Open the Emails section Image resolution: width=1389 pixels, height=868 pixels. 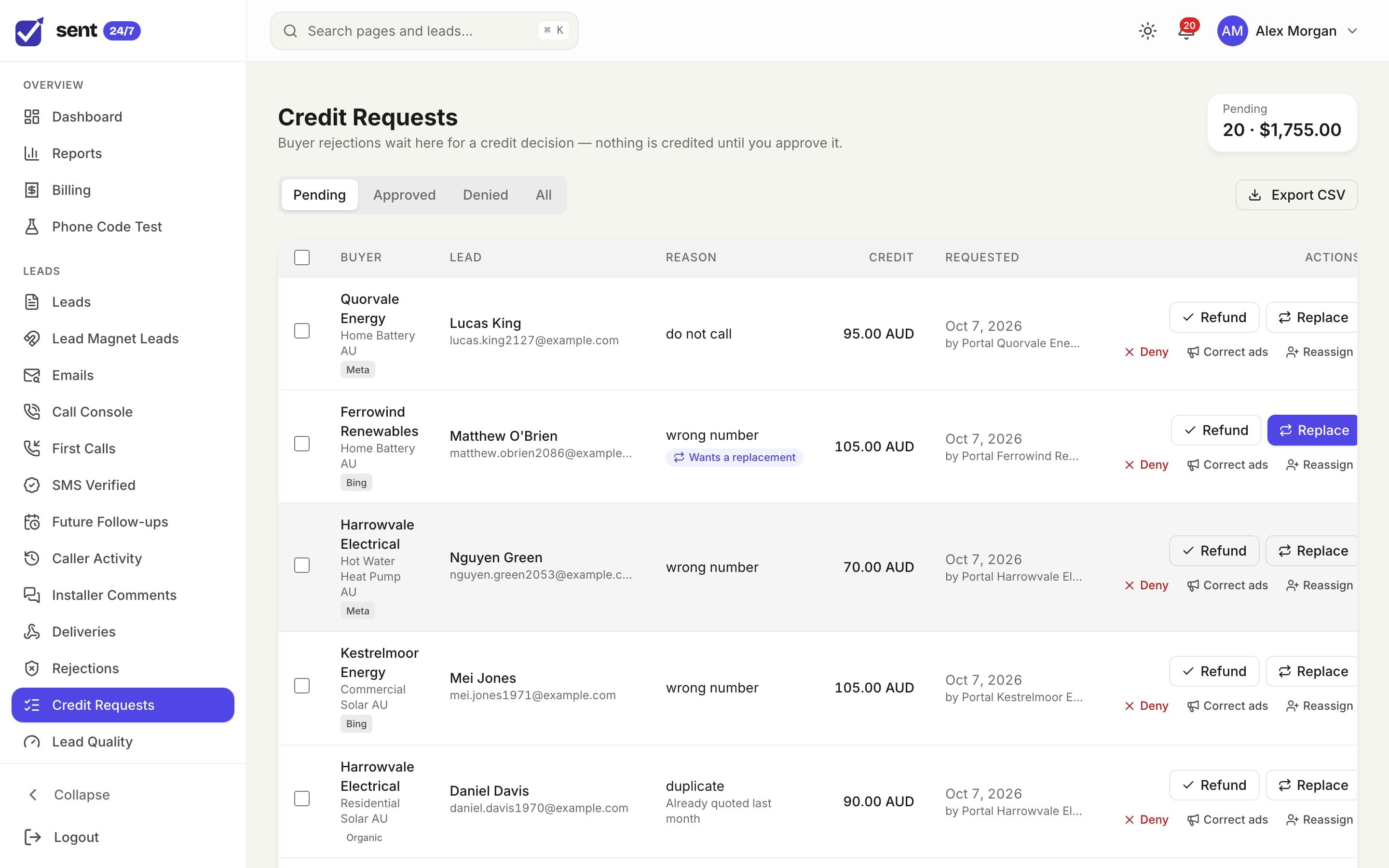(x=123, y=376)
